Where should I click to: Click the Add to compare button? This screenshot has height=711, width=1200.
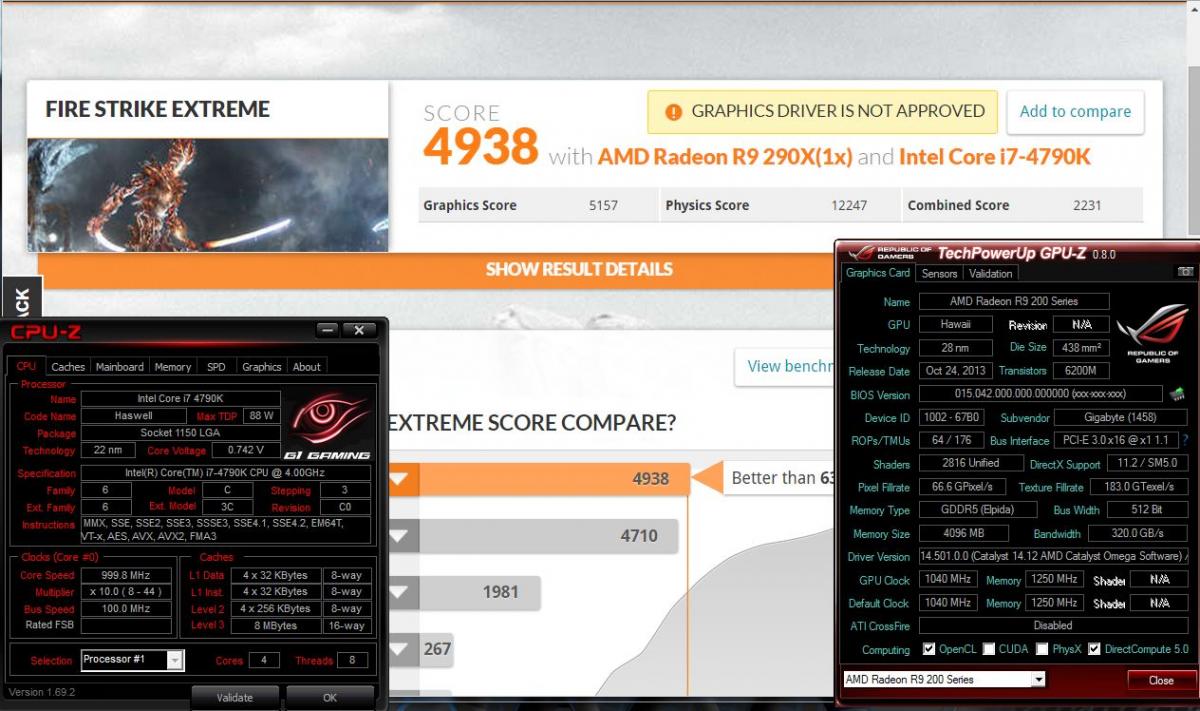(1075, 111)
